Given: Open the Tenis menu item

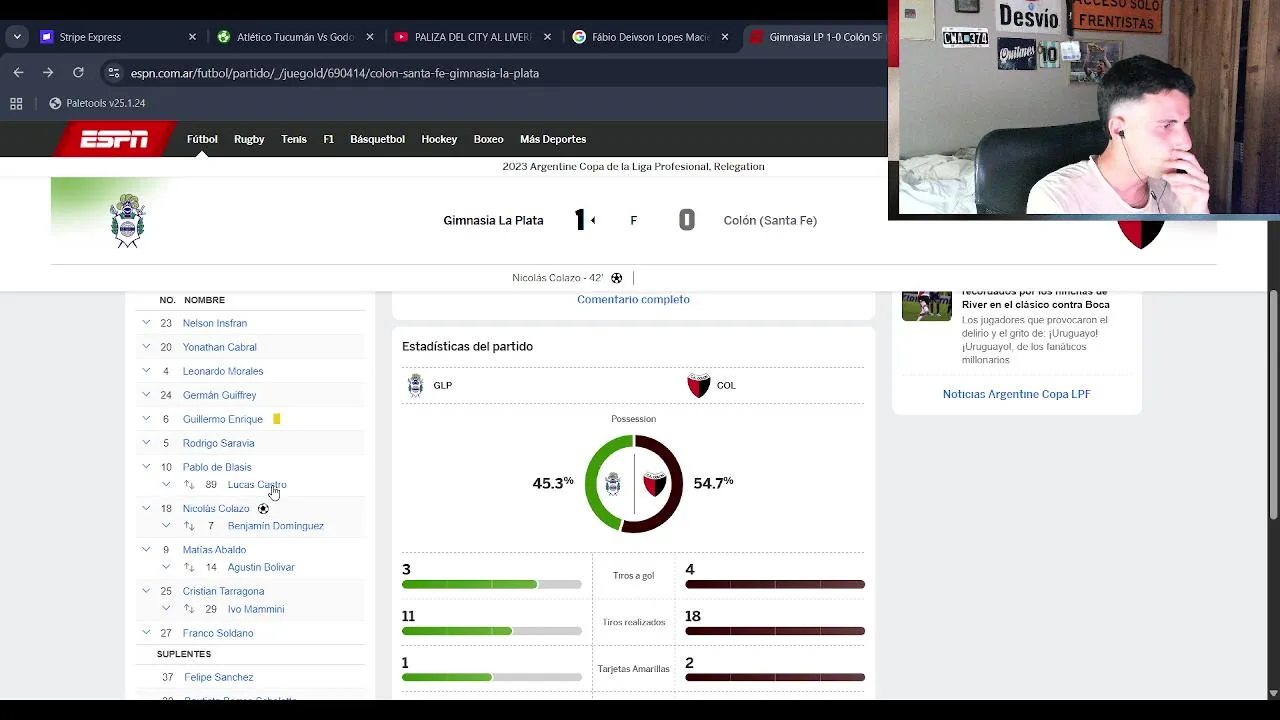Looking at the screenshot, I should click(294, 139).
